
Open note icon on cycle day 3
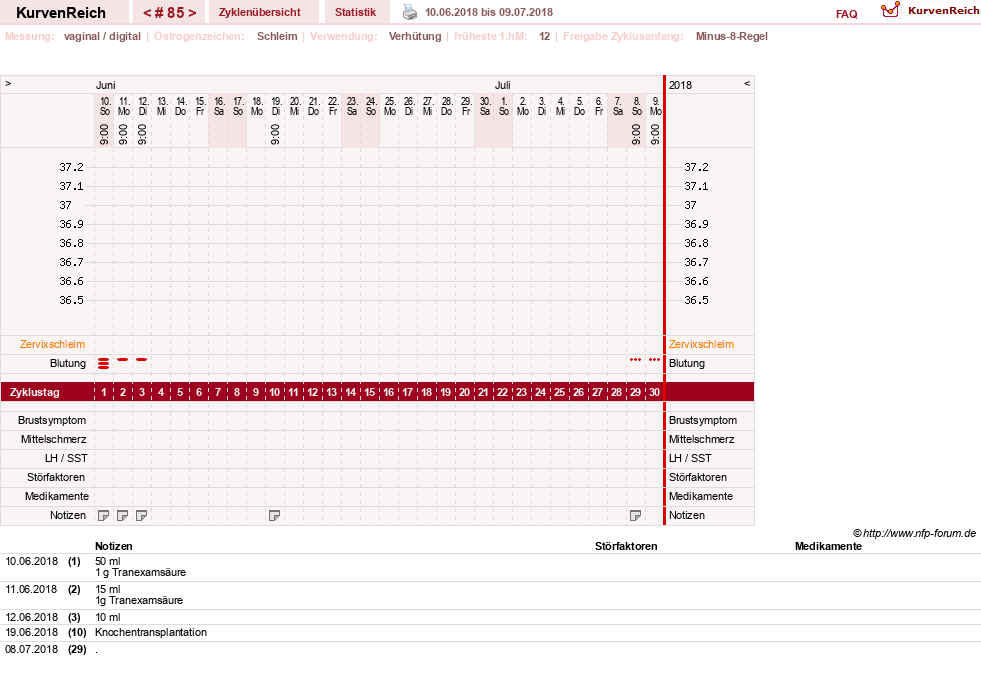tap(141, 515)
